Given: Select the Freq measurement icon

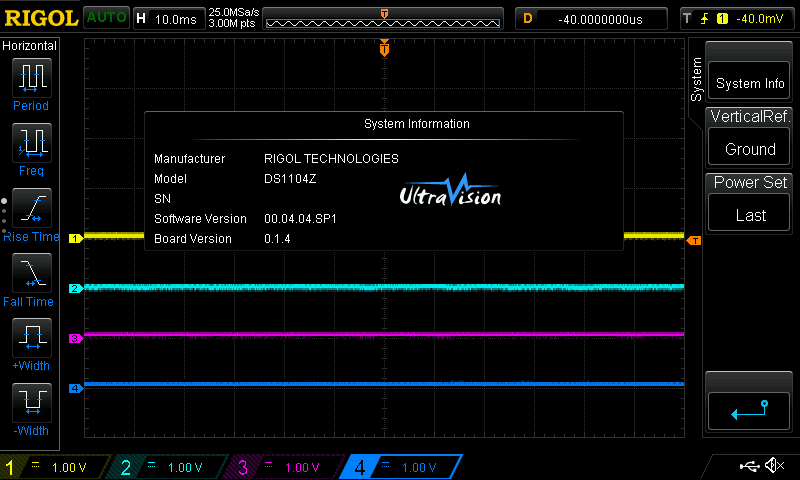Looking at the screenshot, I should click(x=31, y=143).
